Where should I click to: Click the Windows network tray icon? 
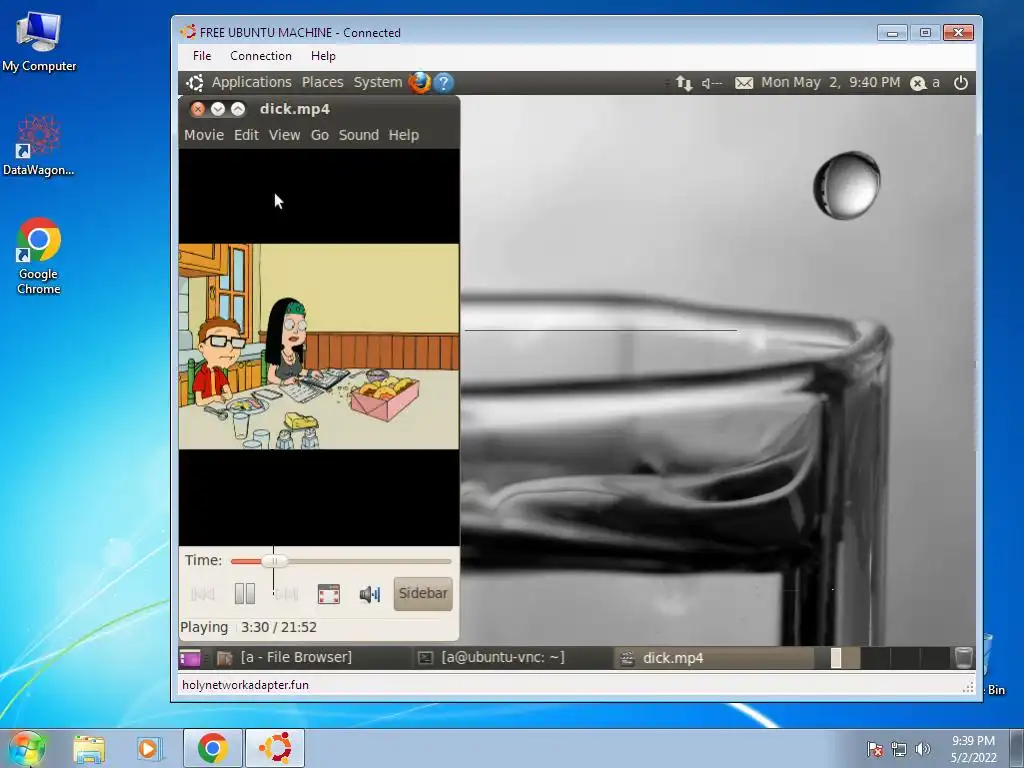pyautogui.click(x=899, y=749)
